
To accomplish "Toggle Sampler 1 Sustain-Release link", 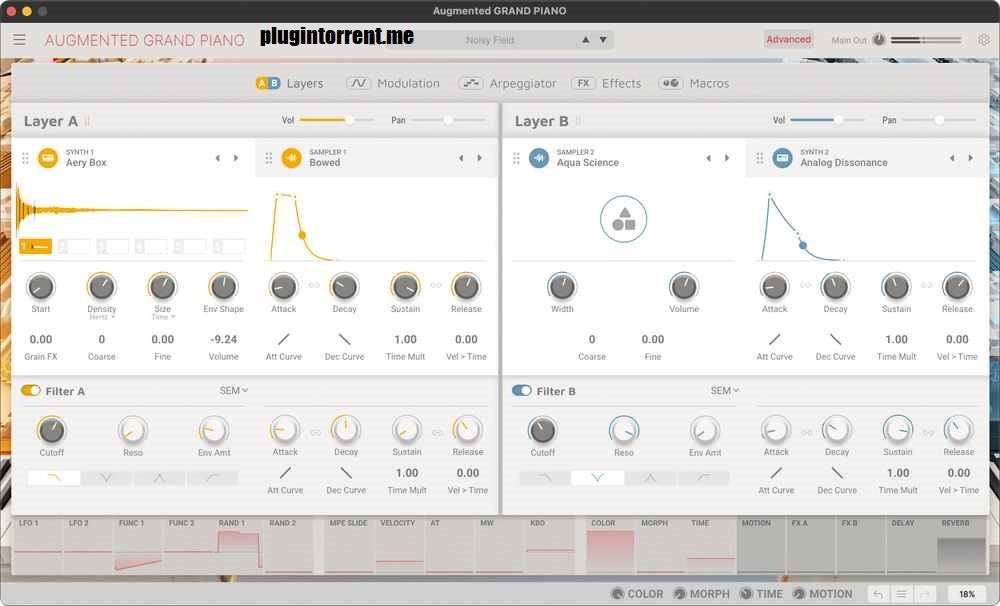I will click(436, 285).
